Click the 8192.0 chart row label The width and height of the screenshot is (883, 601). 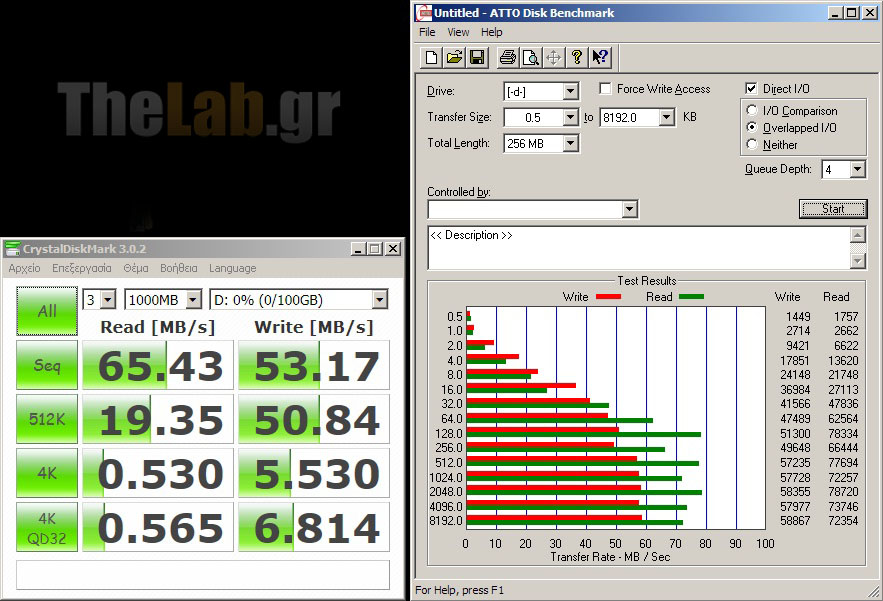pyautogui.click(x=445, y=520)
